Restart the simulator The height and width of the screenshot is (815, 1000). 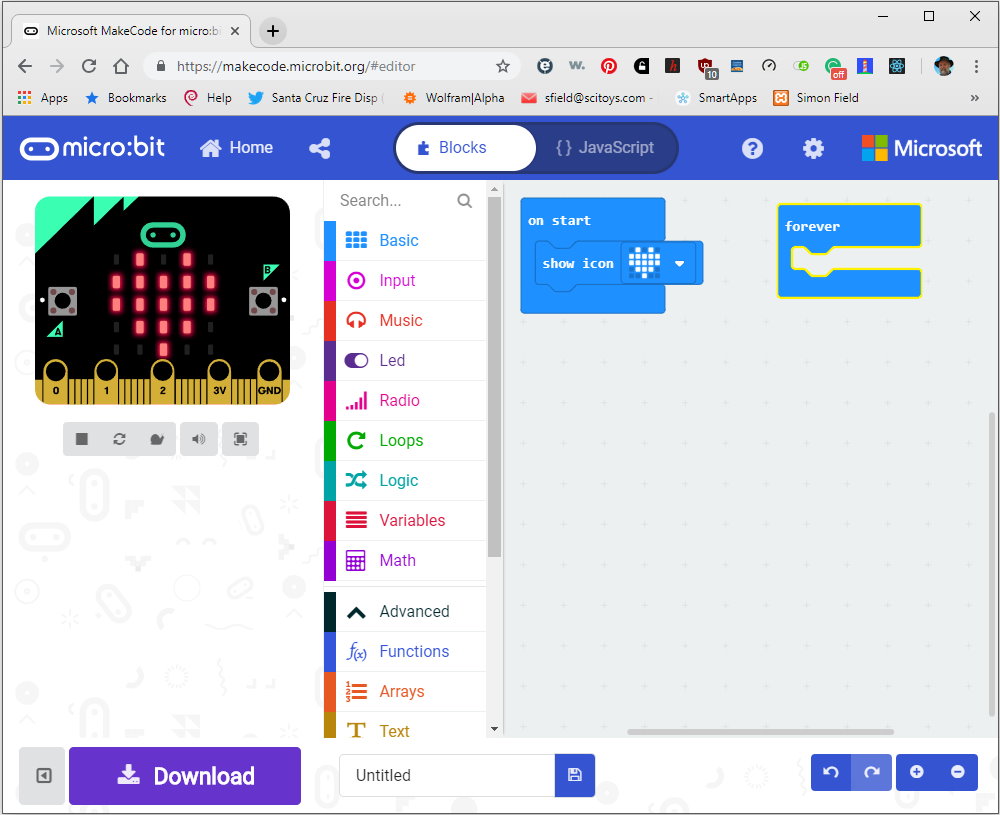click(x=119, y=439)
